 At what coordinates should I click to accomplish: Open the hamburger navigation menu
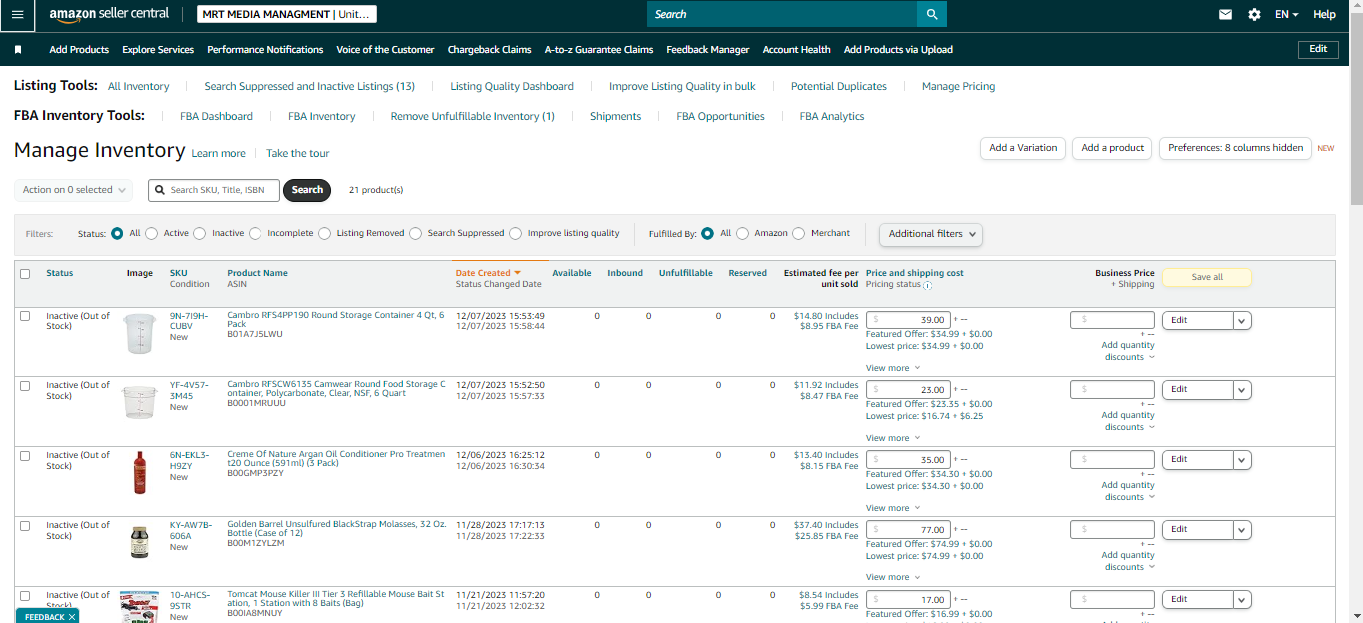click(17, 15)
